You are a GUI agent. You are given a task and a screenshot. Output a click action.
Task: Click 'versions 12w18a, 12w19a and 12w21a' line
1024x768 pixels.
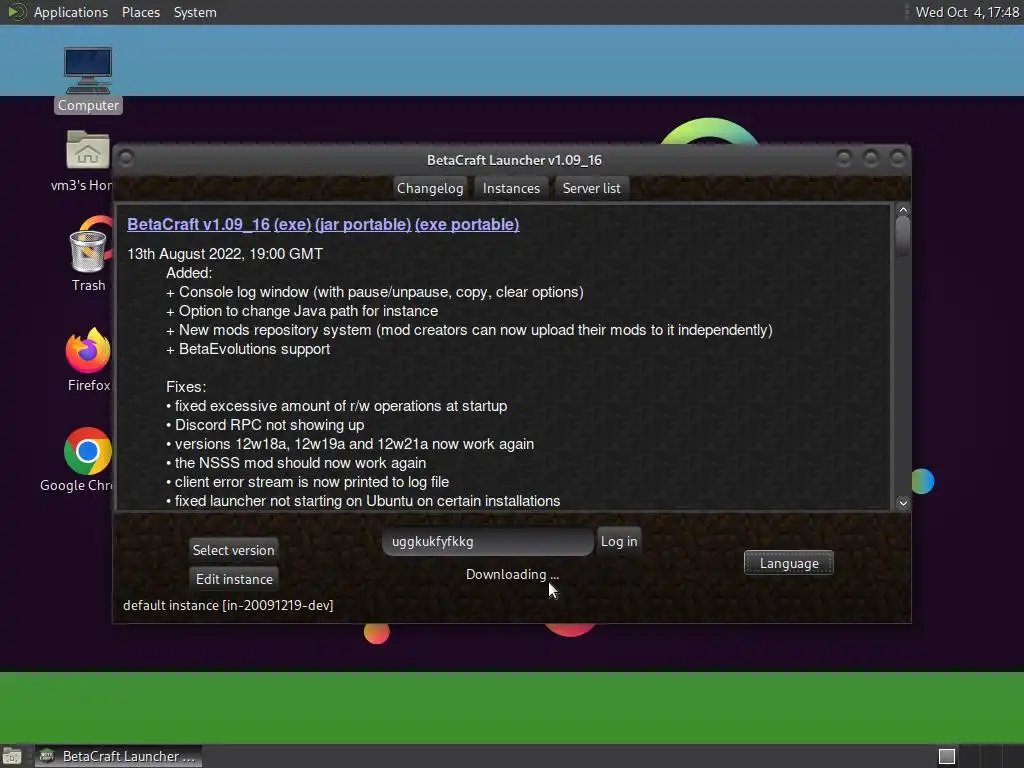coord(350,444)
